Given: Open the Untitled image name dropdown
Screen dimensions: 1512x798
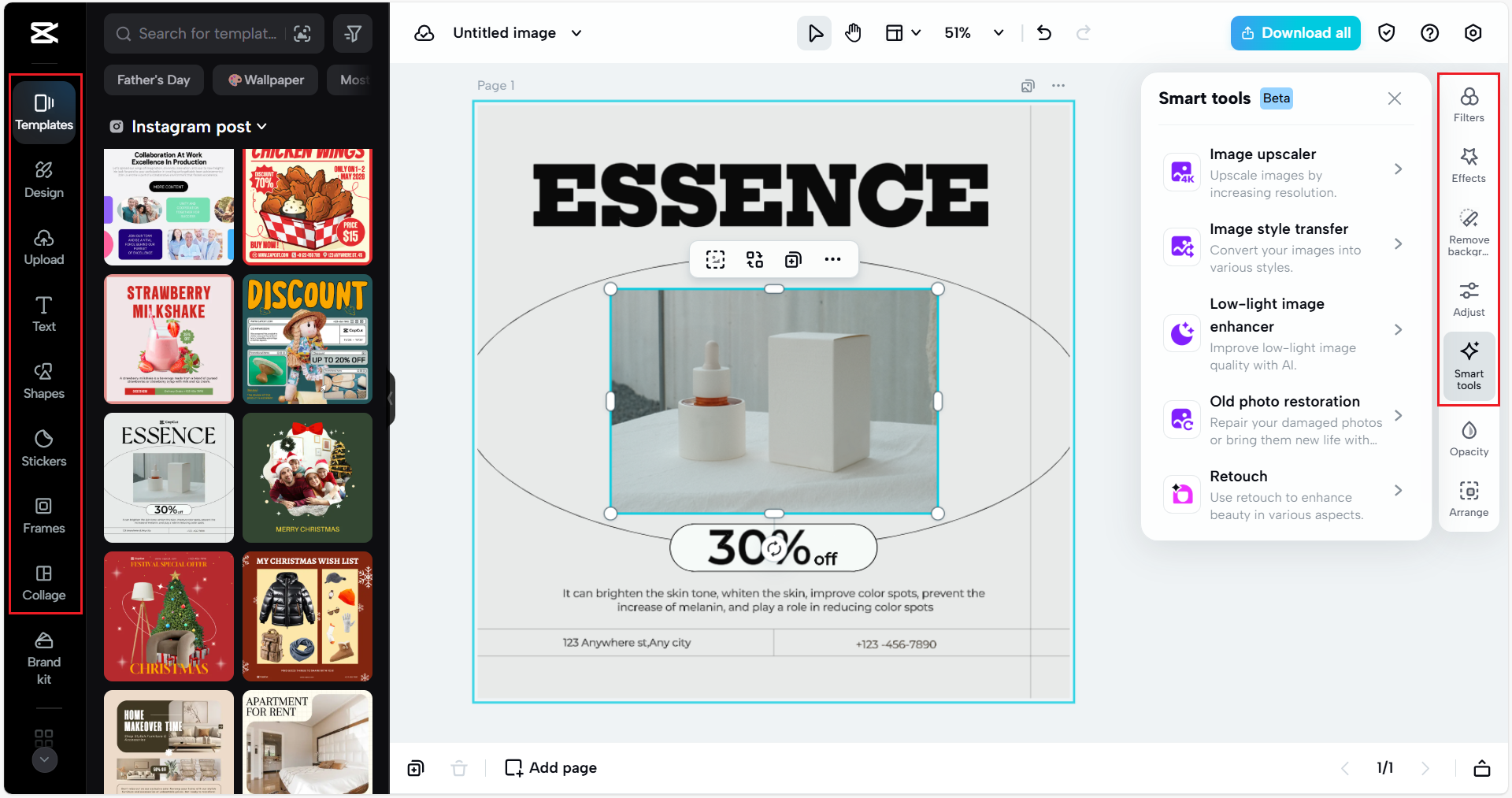Looking at the screenshot, I should pyautogui.click(x=576, y=33).
